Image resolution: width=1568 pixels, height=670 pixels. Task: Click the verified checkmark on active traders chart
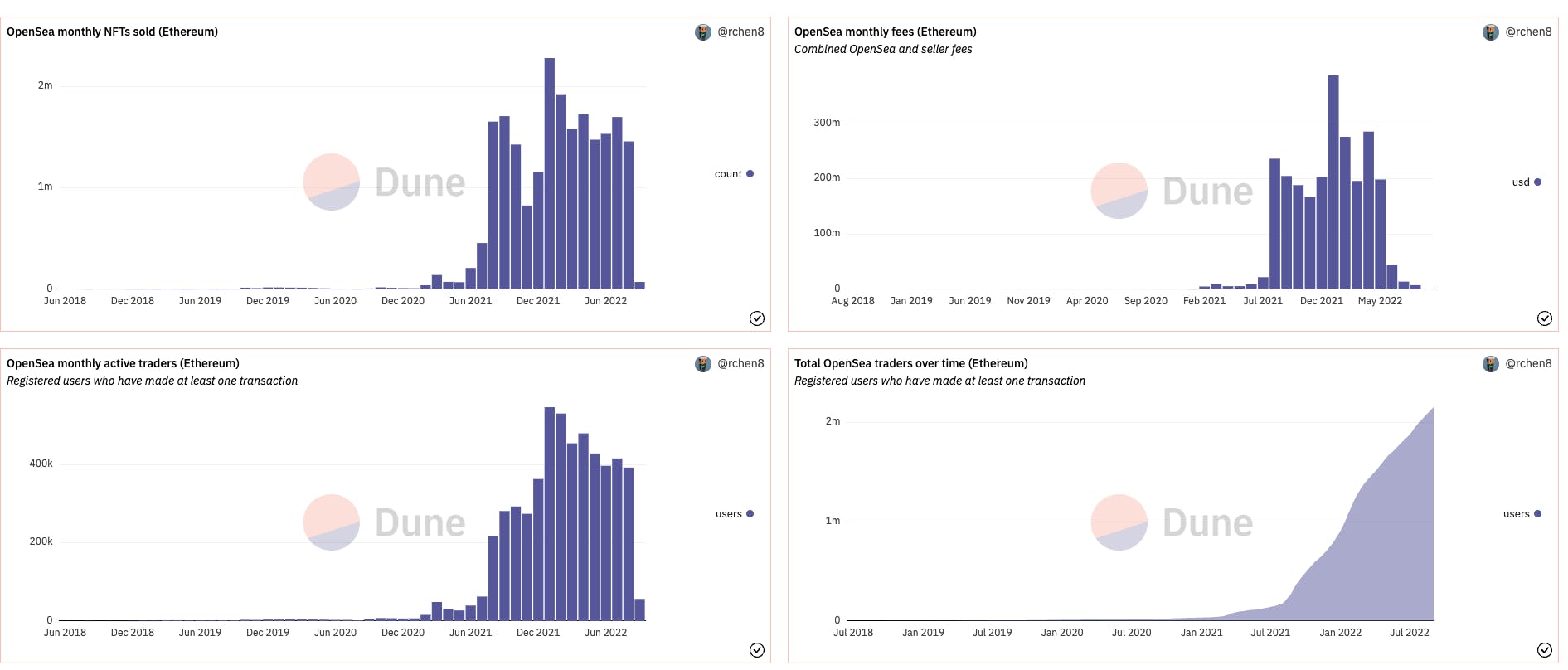coord(757,650)
